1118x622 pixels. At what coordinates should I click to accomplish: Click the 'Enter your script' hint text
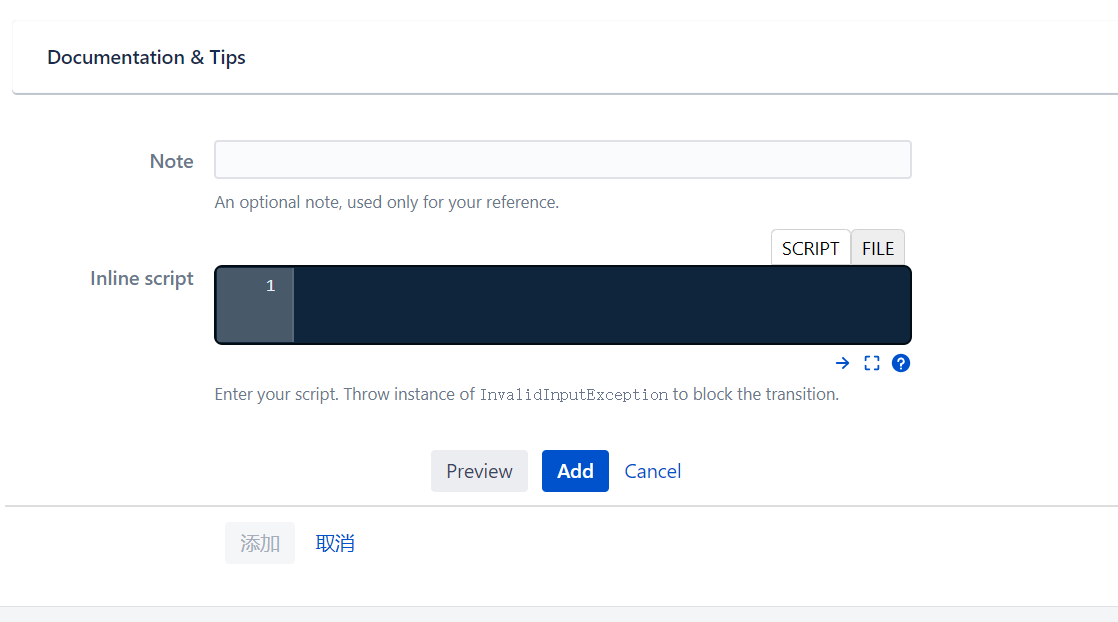pos(276,394)
